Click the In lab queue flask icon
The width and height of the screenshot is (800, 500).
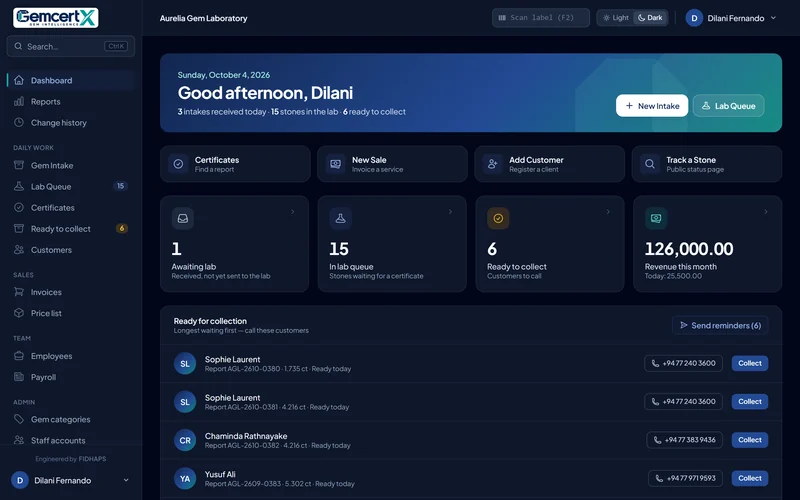tap(340, 218)
